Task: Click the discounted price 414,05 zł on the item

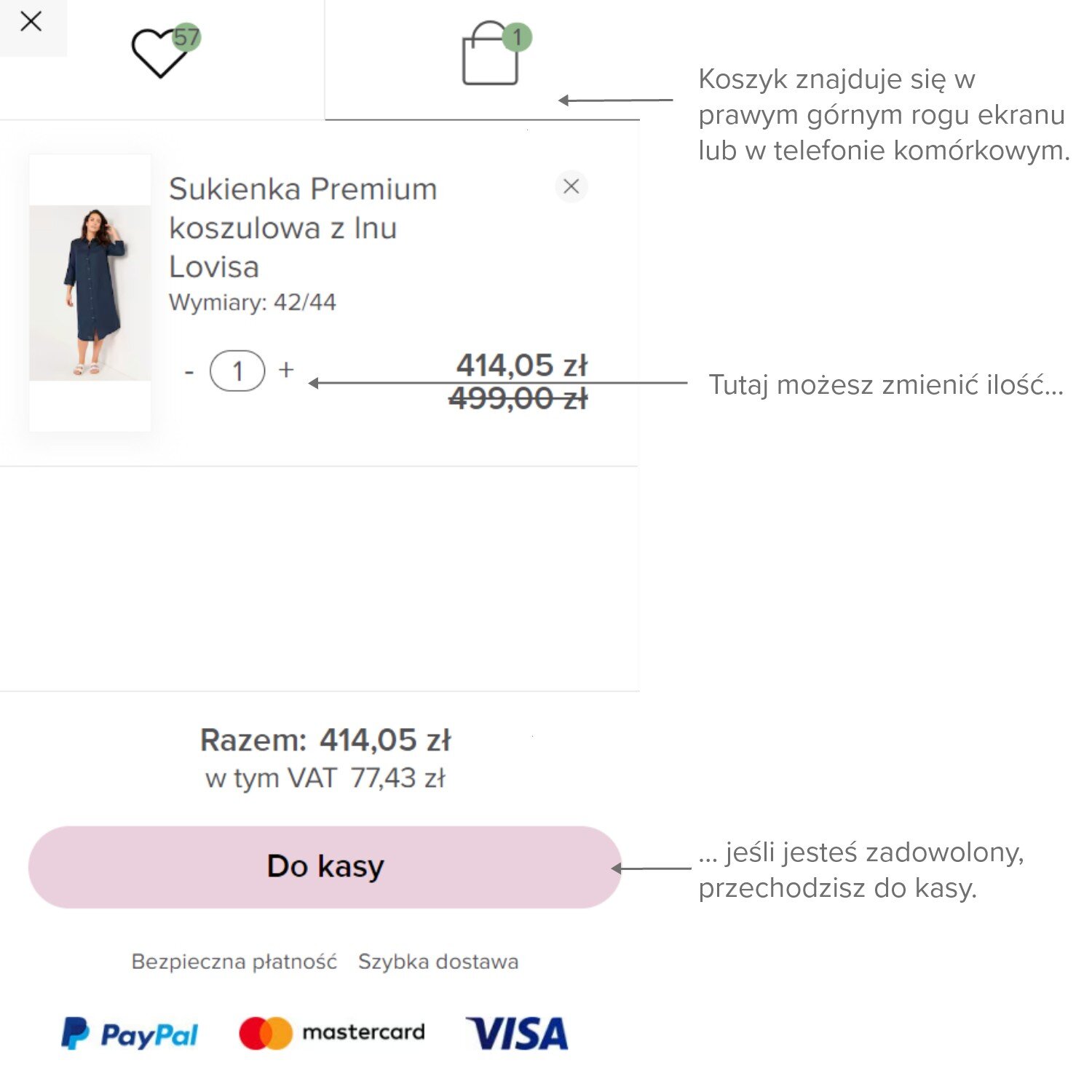Action: tap(521, 365)
